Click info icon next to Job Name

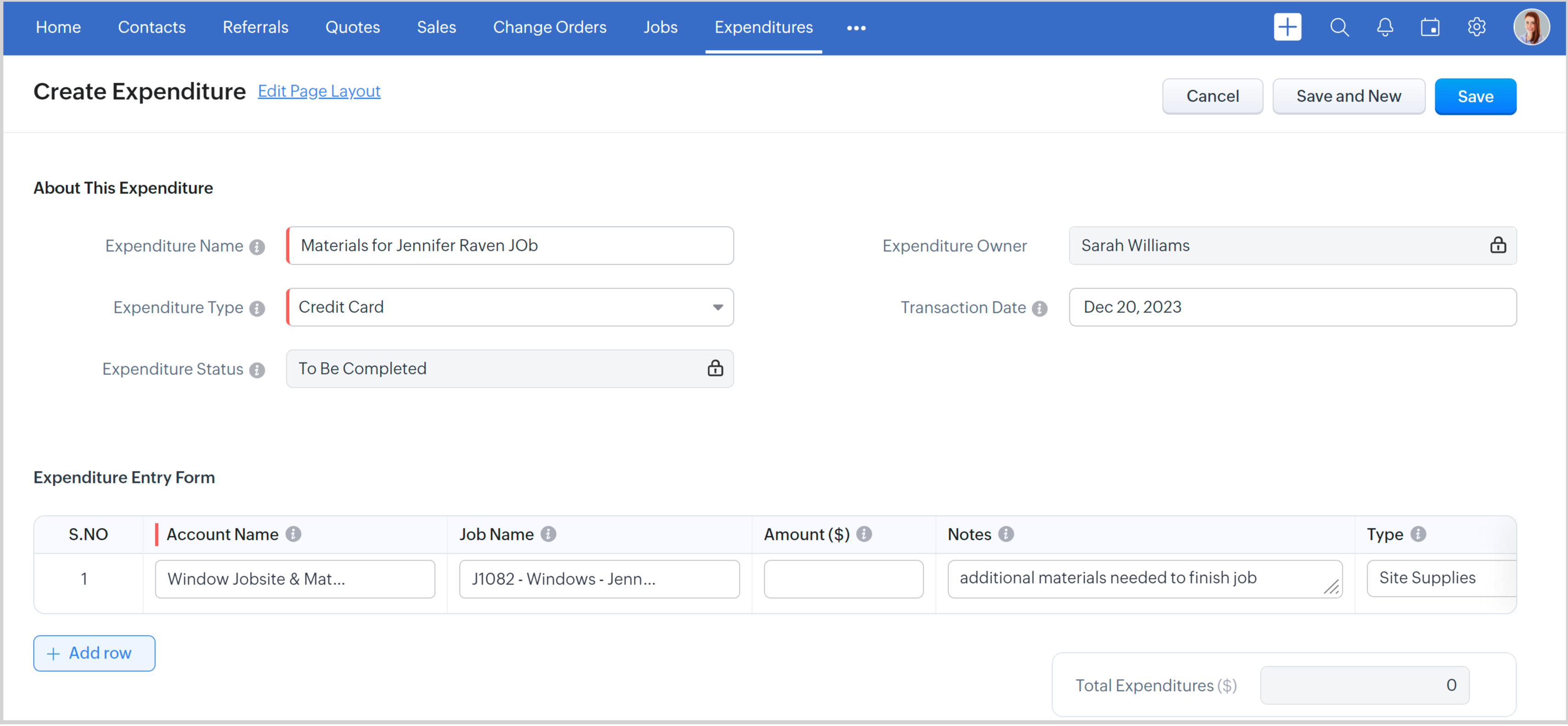(548, 534)
